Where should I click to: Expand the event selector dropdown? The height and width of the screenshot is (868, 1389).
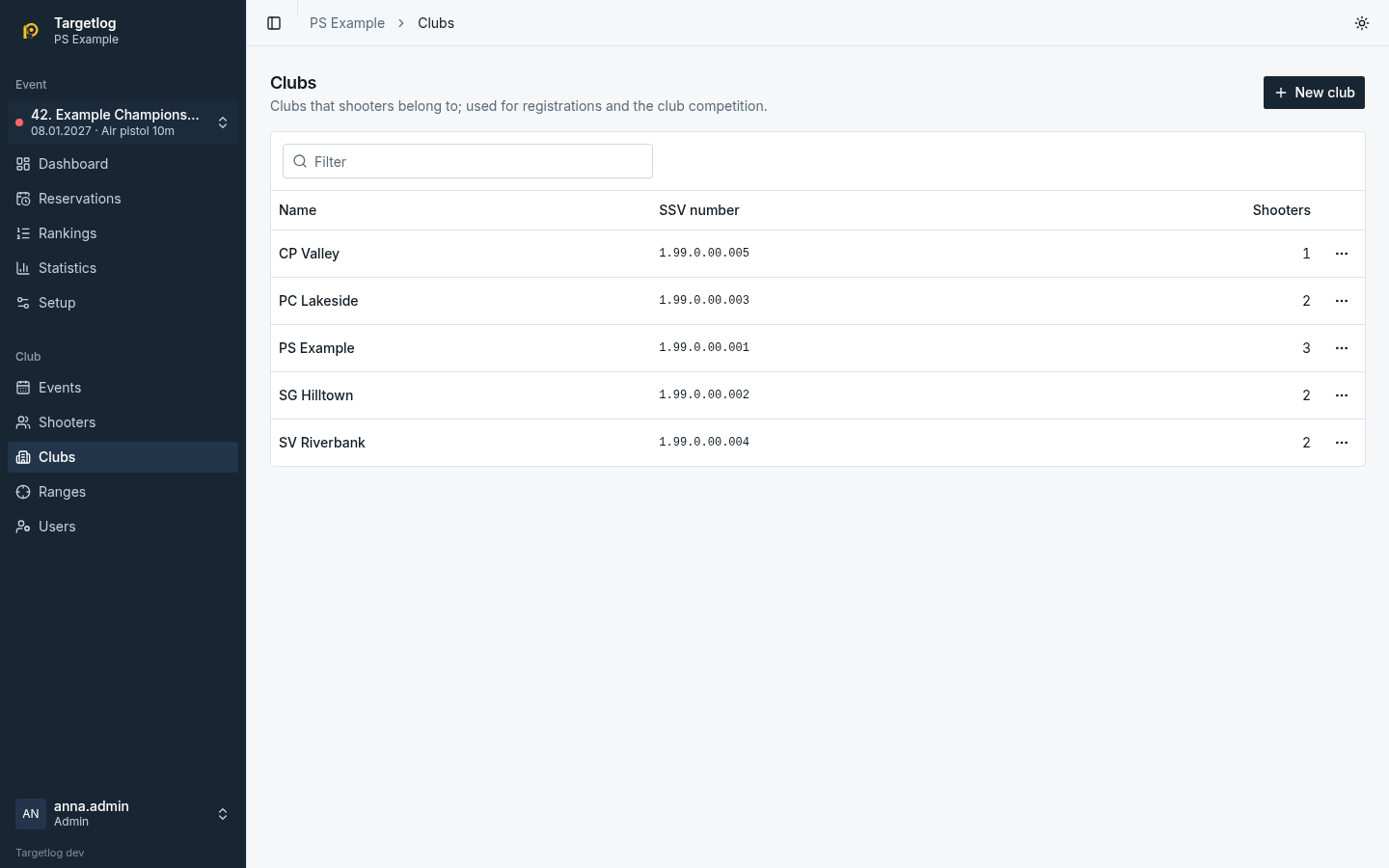pos(123,122)
